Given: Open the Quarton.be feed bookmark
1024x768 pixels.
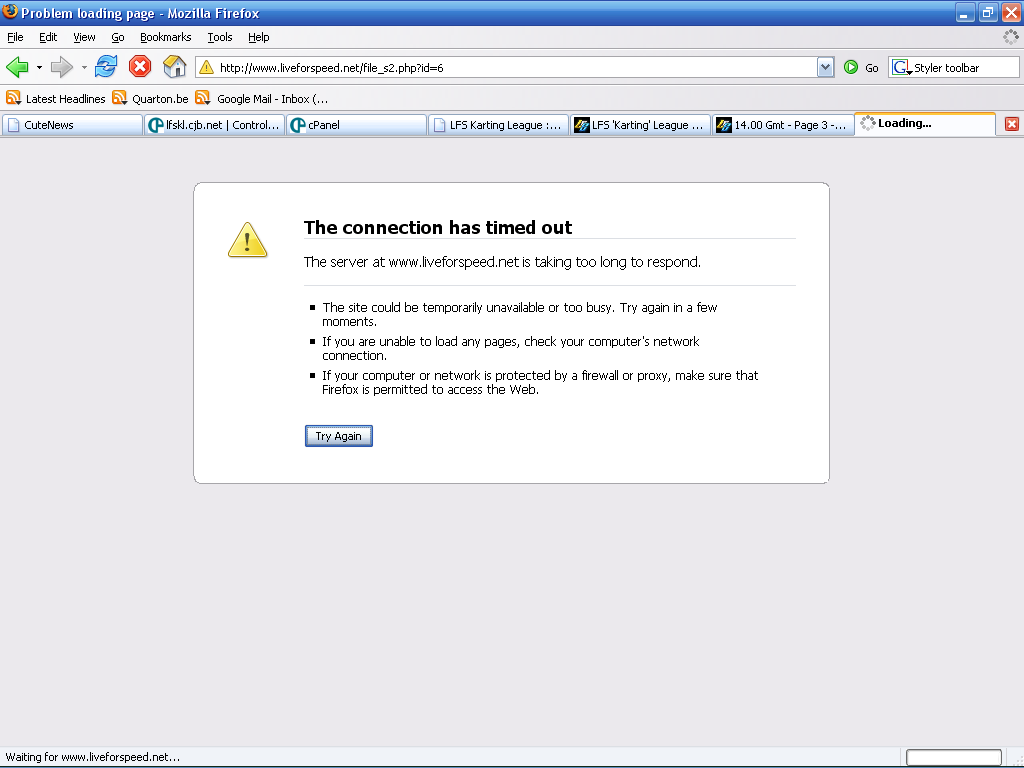Looking at the screenshot, I should coord(150,99).
